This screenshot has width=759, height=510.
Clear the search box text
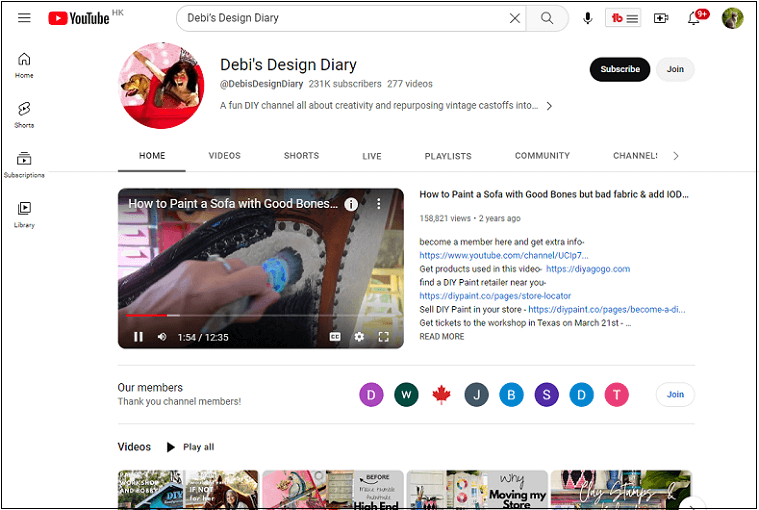coord(515,18)
